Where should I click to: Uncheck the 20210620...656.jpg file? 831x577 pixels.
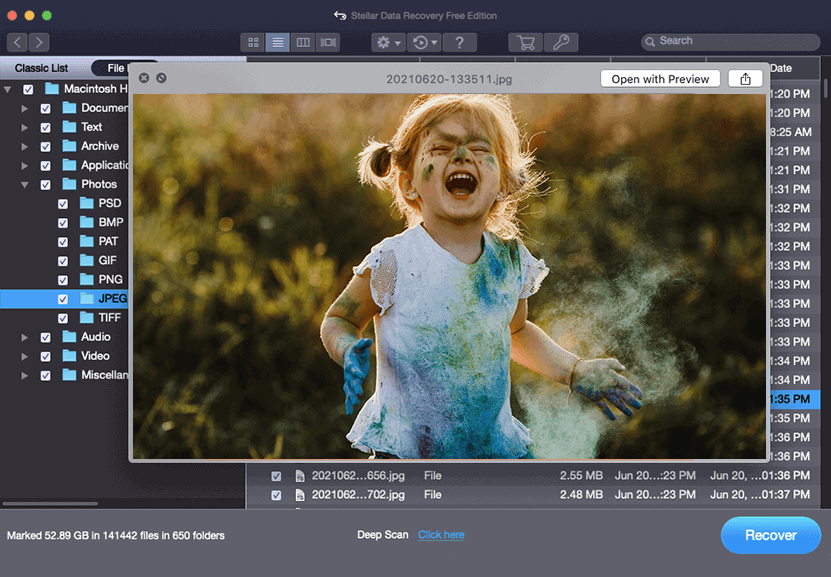[277, 475]
